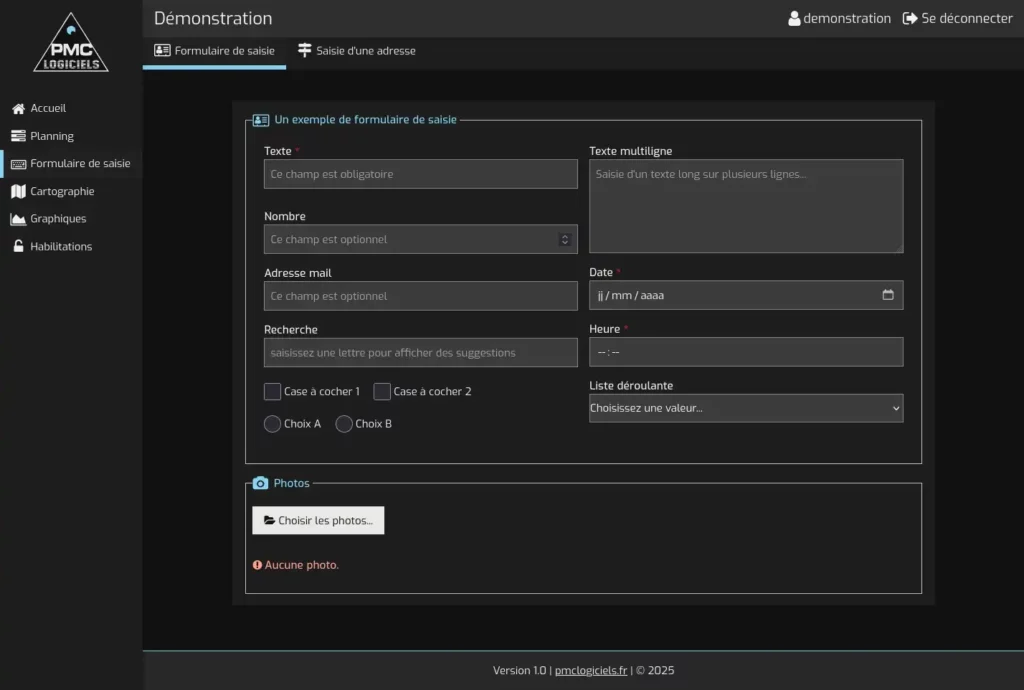This screenshot has height=690, width=1024.
Task: Click the demonstration username link
Action: click(x=839, y=18)
